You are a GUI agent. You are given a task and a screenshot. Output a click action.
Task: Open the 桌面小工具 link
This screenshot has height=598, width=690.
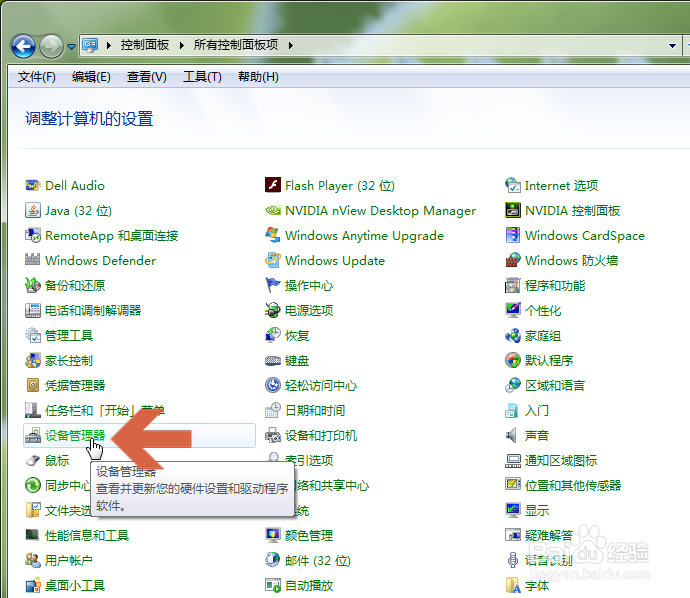(75, 586)
